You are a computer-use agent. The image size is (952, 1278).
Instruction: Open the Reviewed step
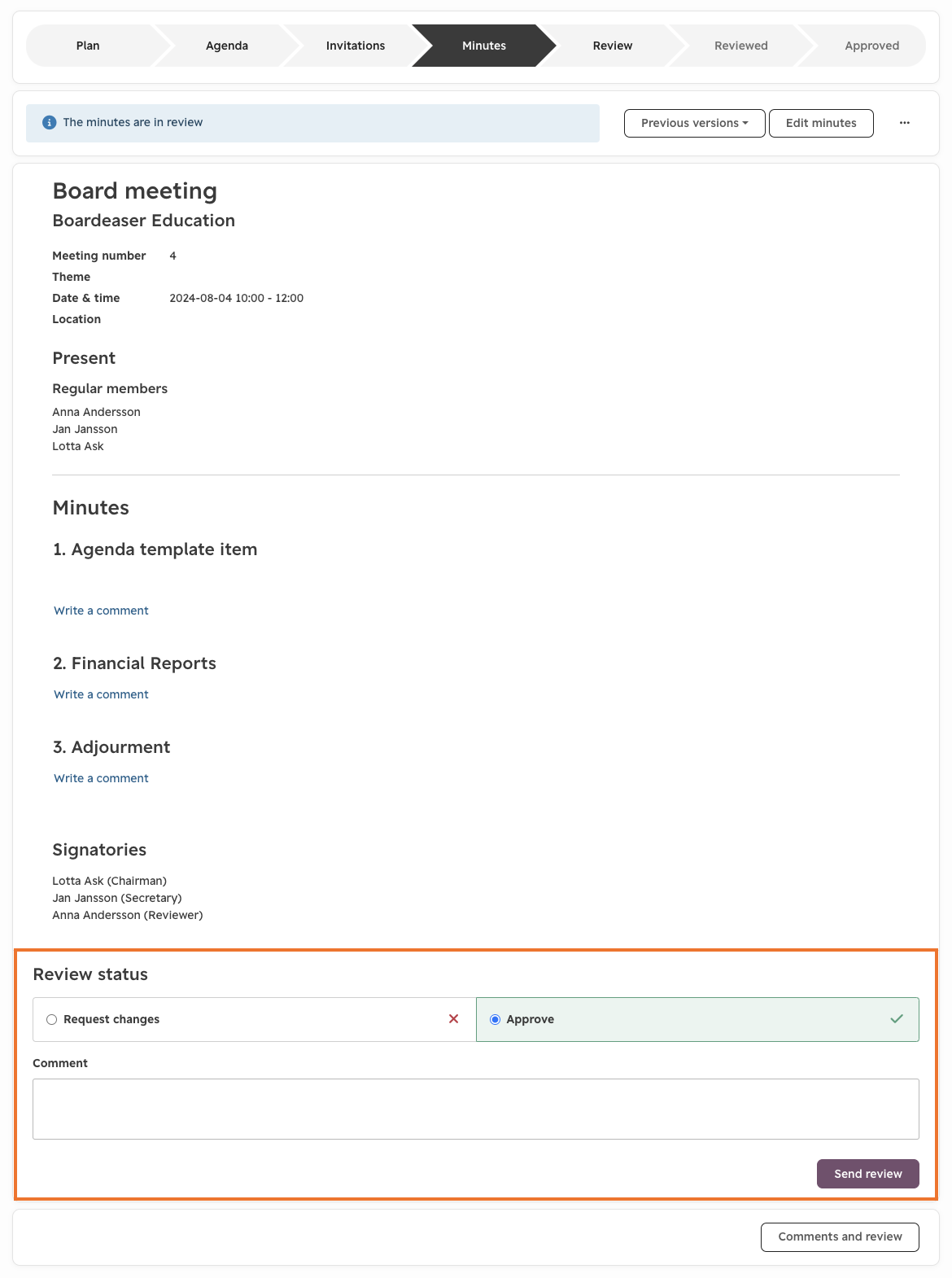coord(741,46)
